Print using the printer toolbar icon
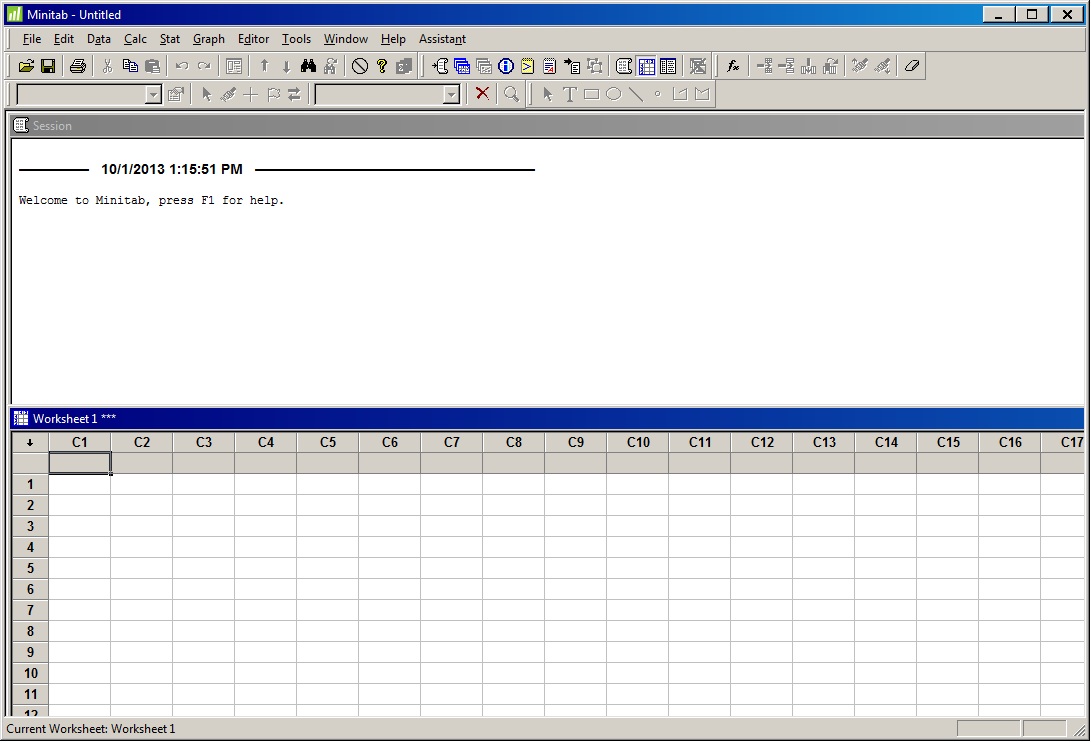Screen dimensions: 1091x743 point(78,66)
